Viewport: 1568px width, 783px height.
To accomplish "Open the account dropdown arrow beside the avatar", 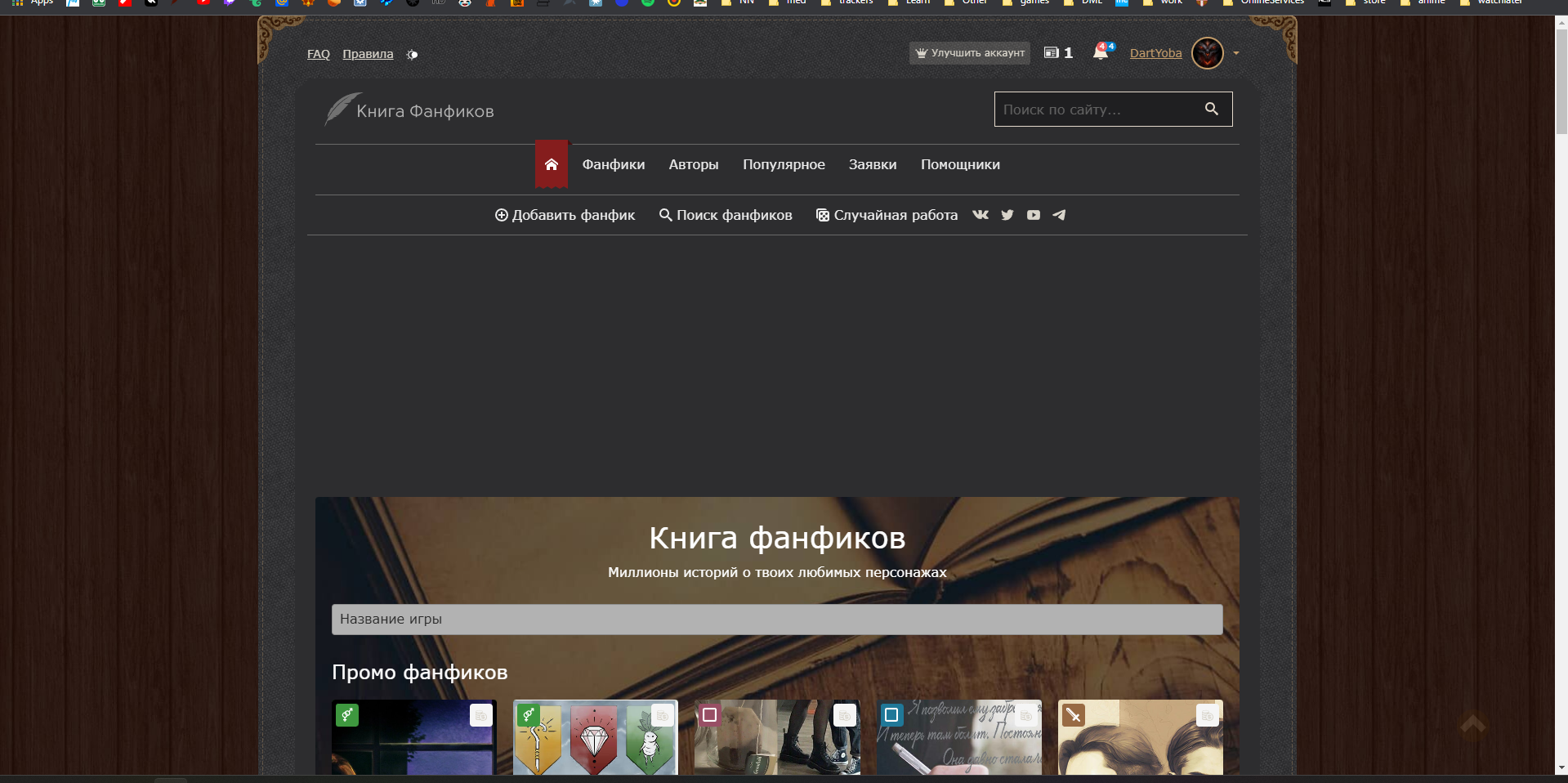I will click(1235, 53).
